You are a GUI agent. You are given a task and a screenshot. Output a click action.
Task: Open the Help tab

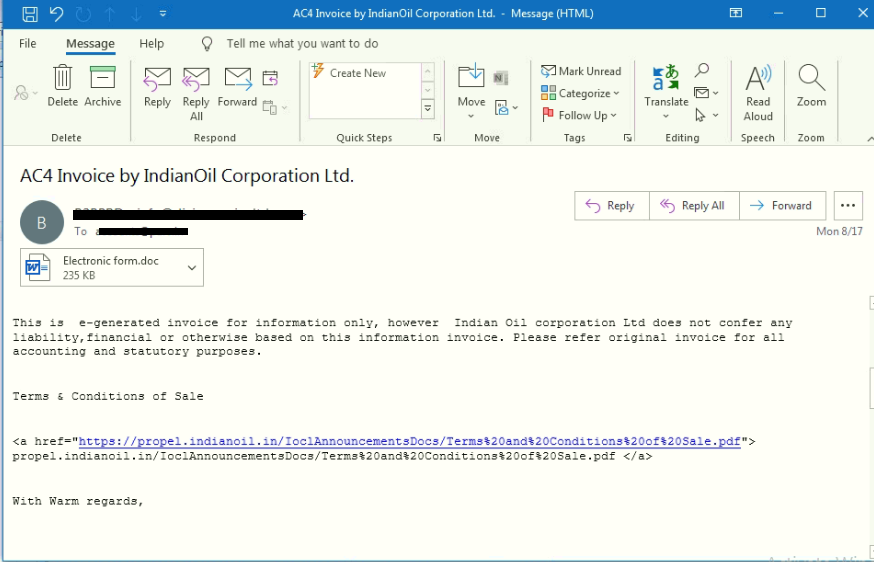click(152, 43)
